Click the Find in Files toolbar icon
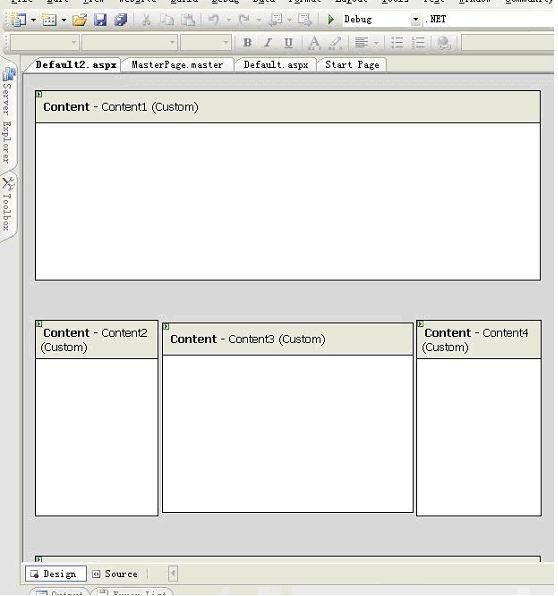 tap(304, 19)
